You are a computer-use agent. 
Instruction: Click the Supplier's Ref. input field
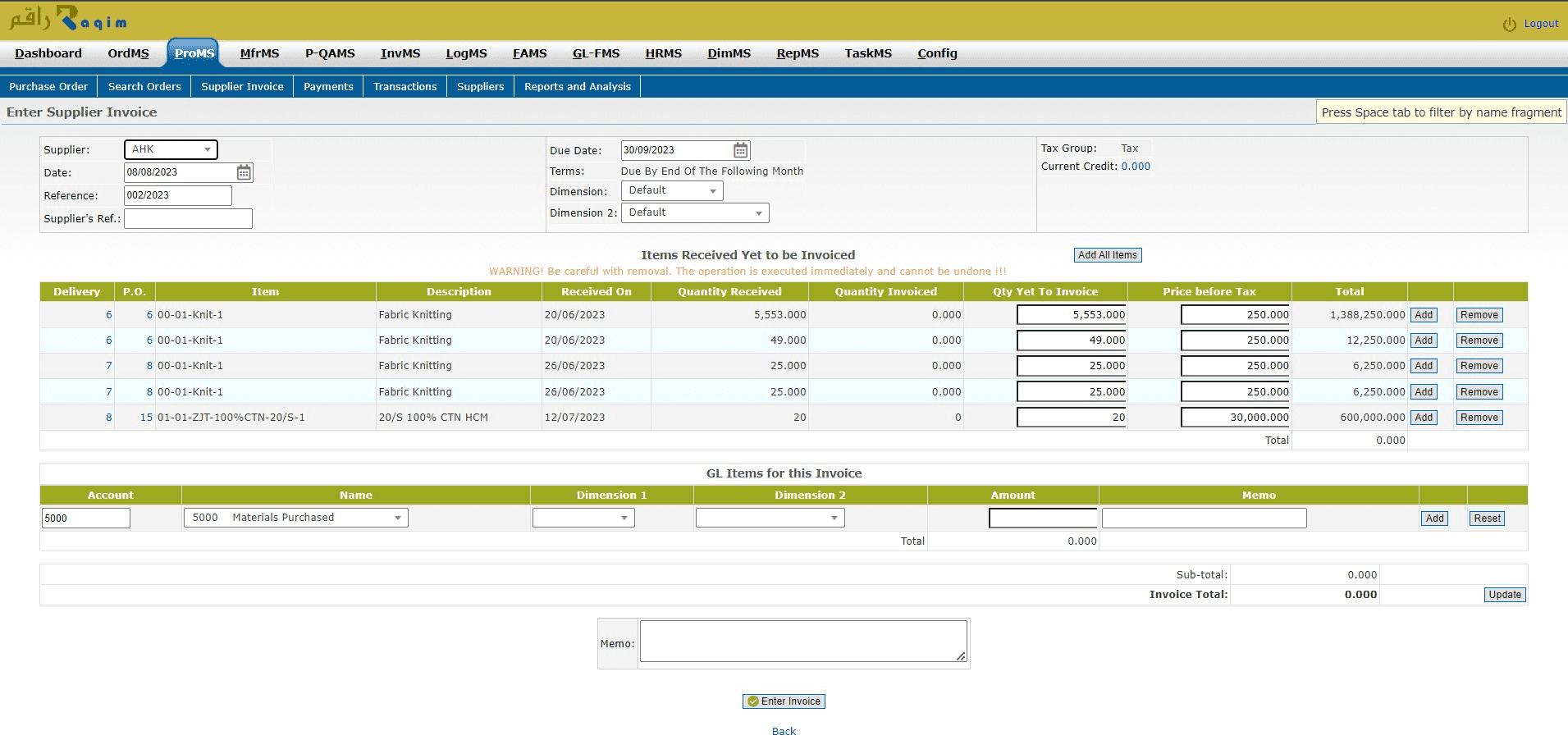pos(188,219)
